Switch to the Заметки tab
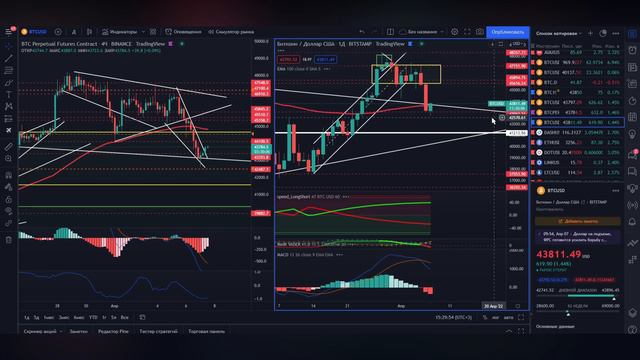 tap(78, 331)
